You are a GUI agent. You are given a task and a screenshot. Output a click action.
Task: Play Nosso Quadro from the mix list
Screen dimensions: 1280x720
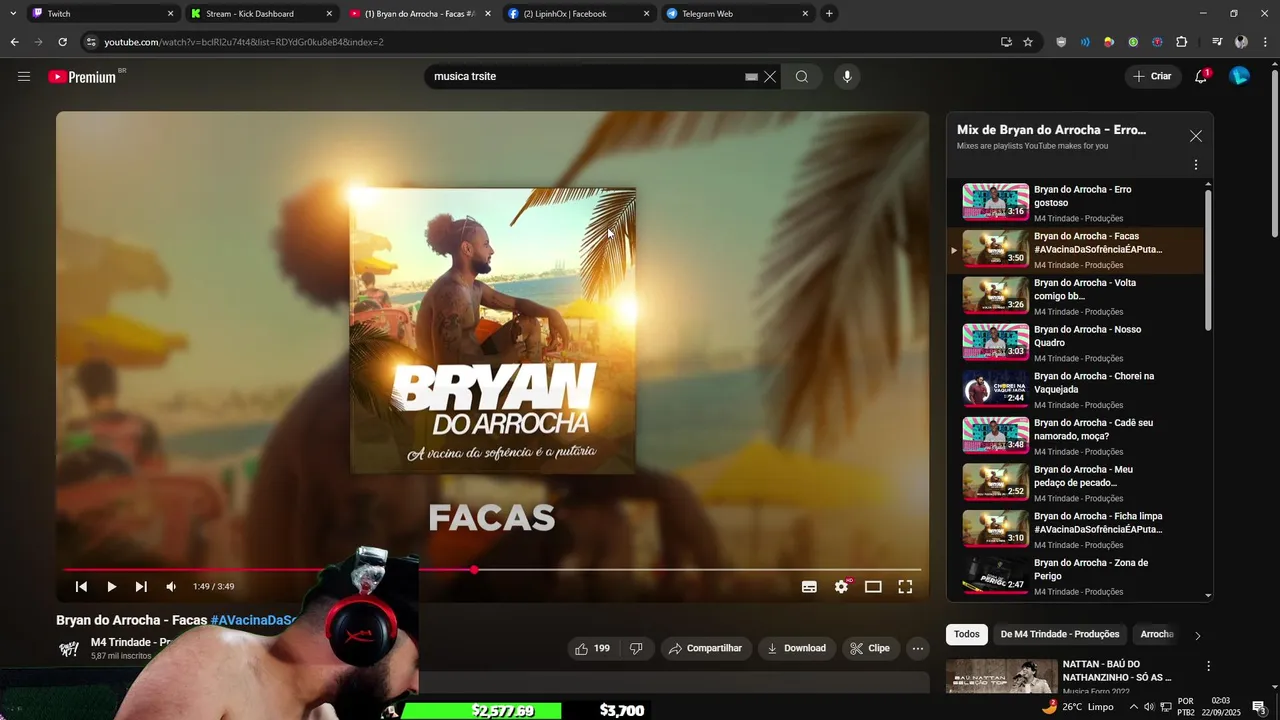1076,343
